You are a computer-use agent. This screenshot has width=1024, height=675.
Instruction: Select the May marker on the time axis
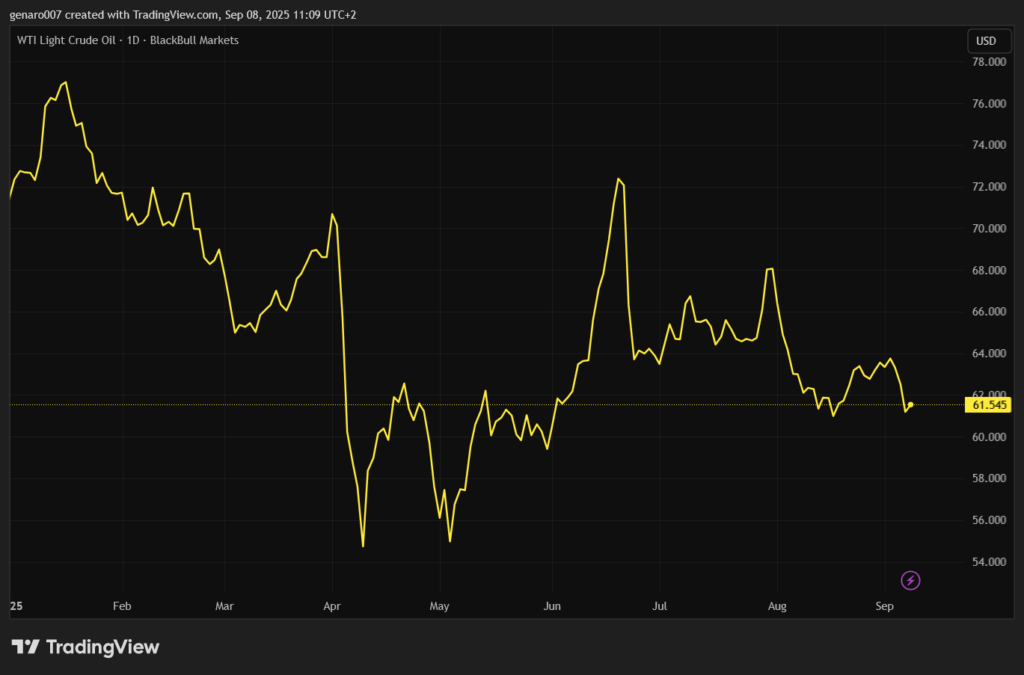pos(440,606)
